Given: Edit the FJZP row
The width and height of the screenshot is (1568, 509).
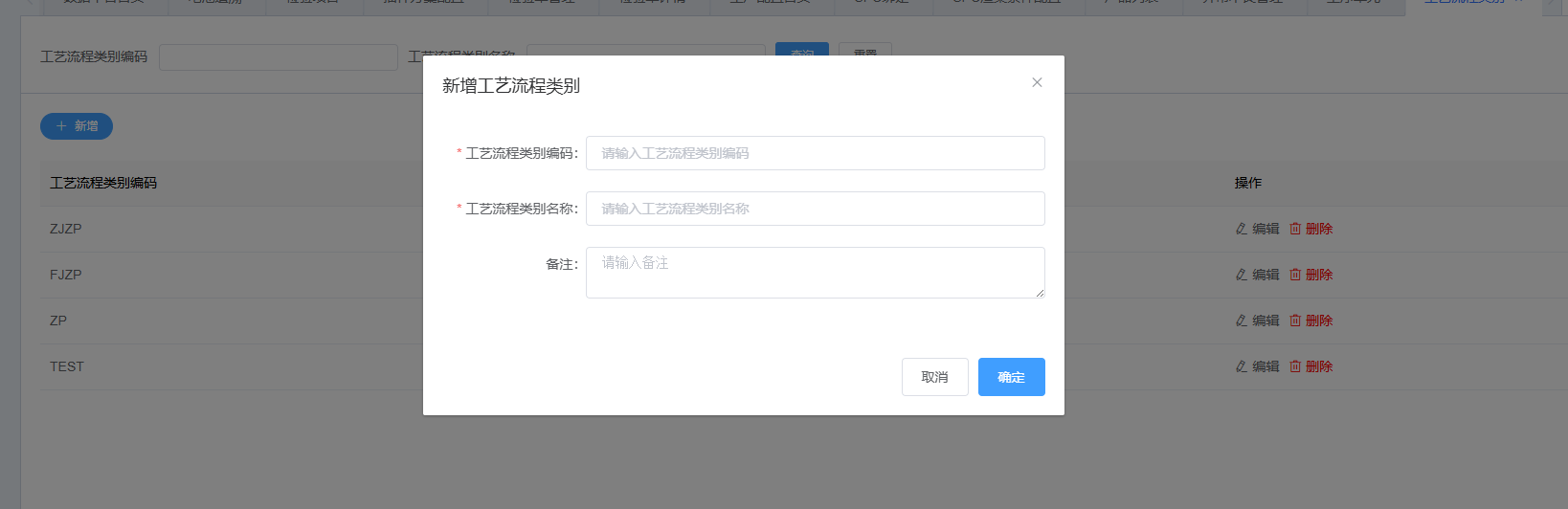Looking at the screenshot, I should pyautogui.click(x=1257, y=275).
